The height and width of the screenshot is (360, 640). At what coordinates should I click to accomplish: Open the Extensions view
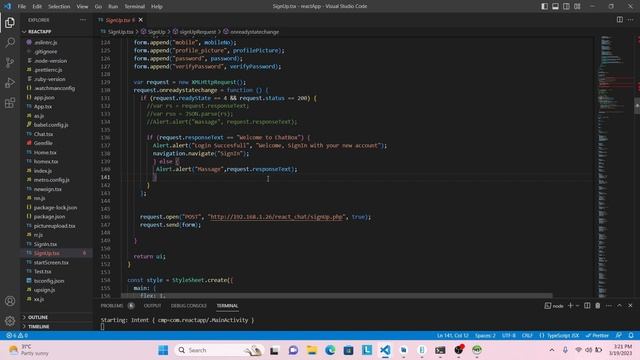[10, 102]
